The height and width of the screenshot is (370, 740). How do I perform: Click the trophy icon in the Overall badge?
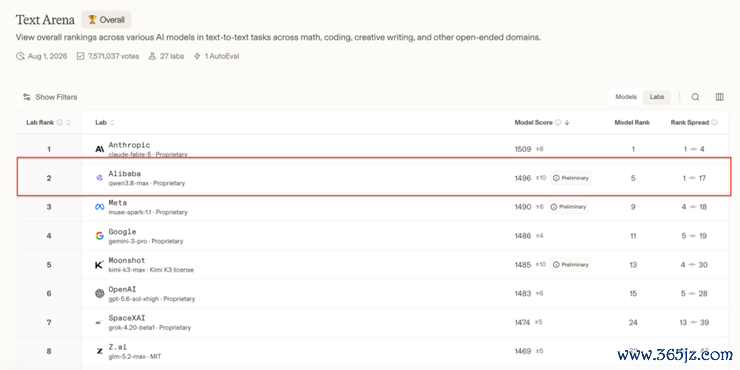pyautogui.click(x=92, y=20)
